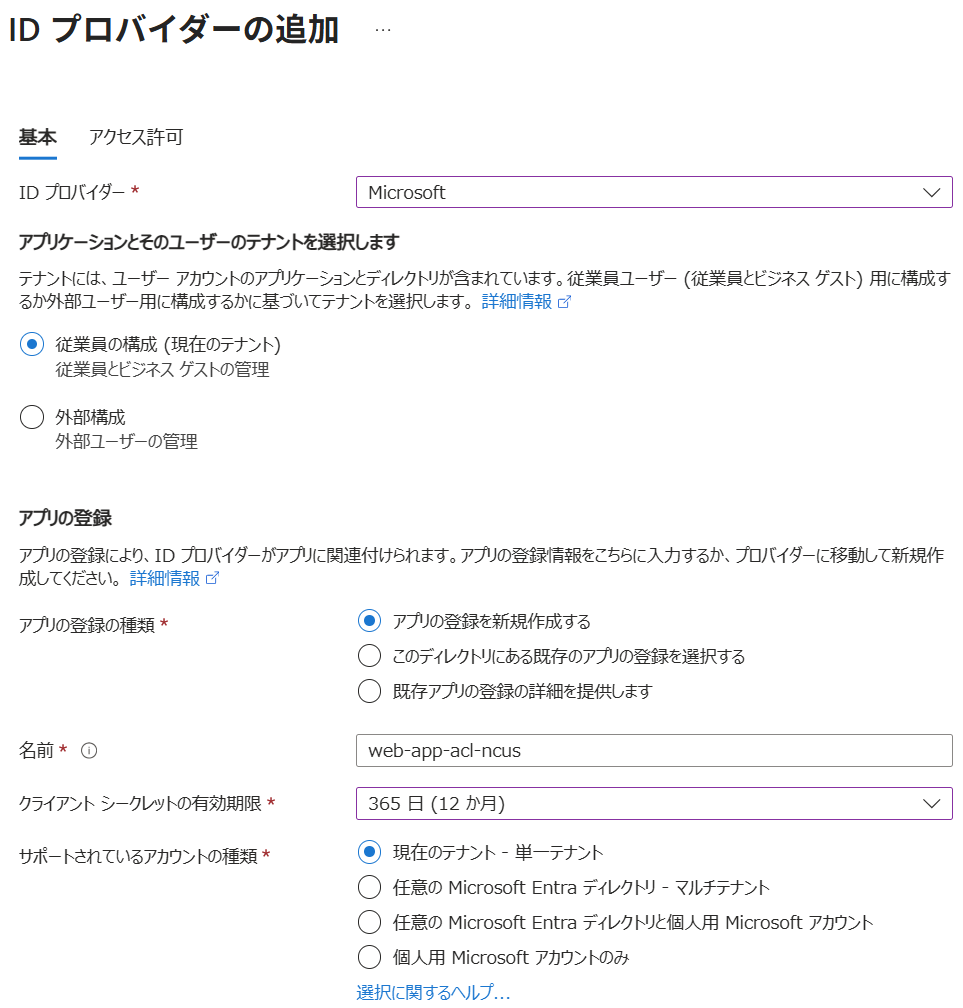Screen dimensions: 963x1008
Task: Click external link icon after app registration 詳細情報
Action: point(212,579)
